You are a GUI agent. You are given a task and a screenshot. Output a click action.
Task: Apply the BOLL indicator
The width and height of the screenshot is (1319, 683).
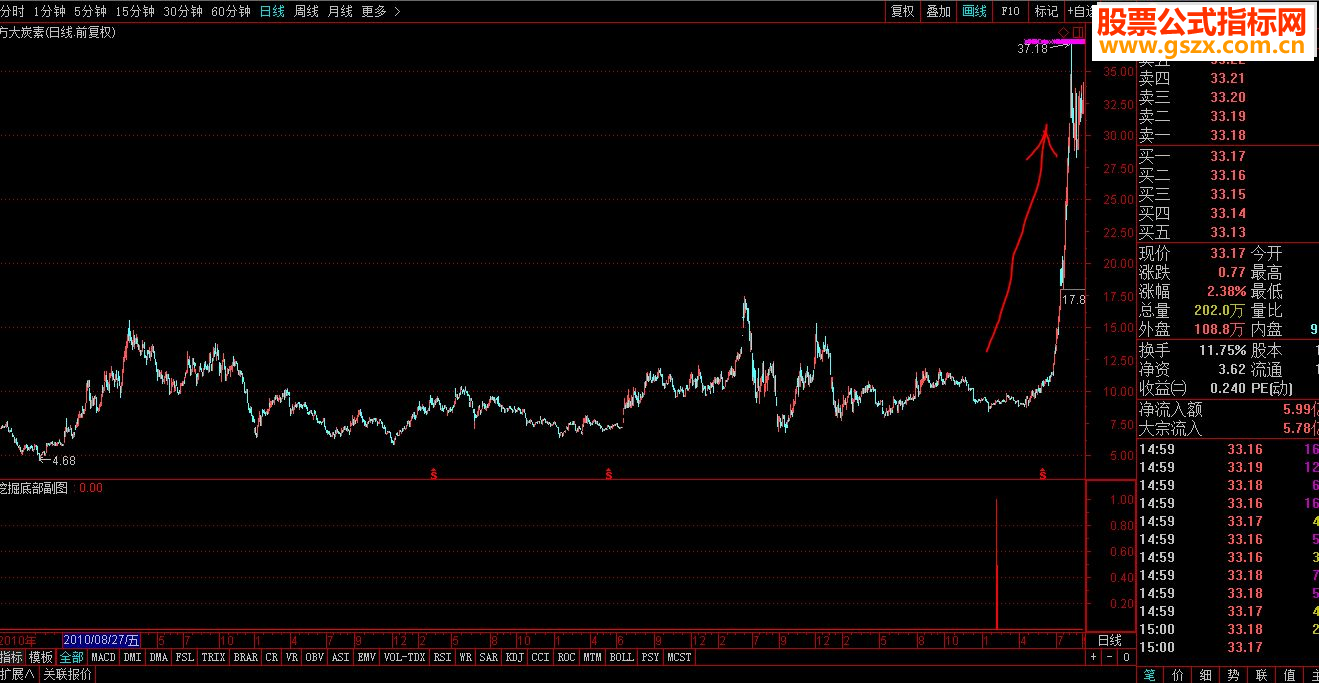[621, 657]
